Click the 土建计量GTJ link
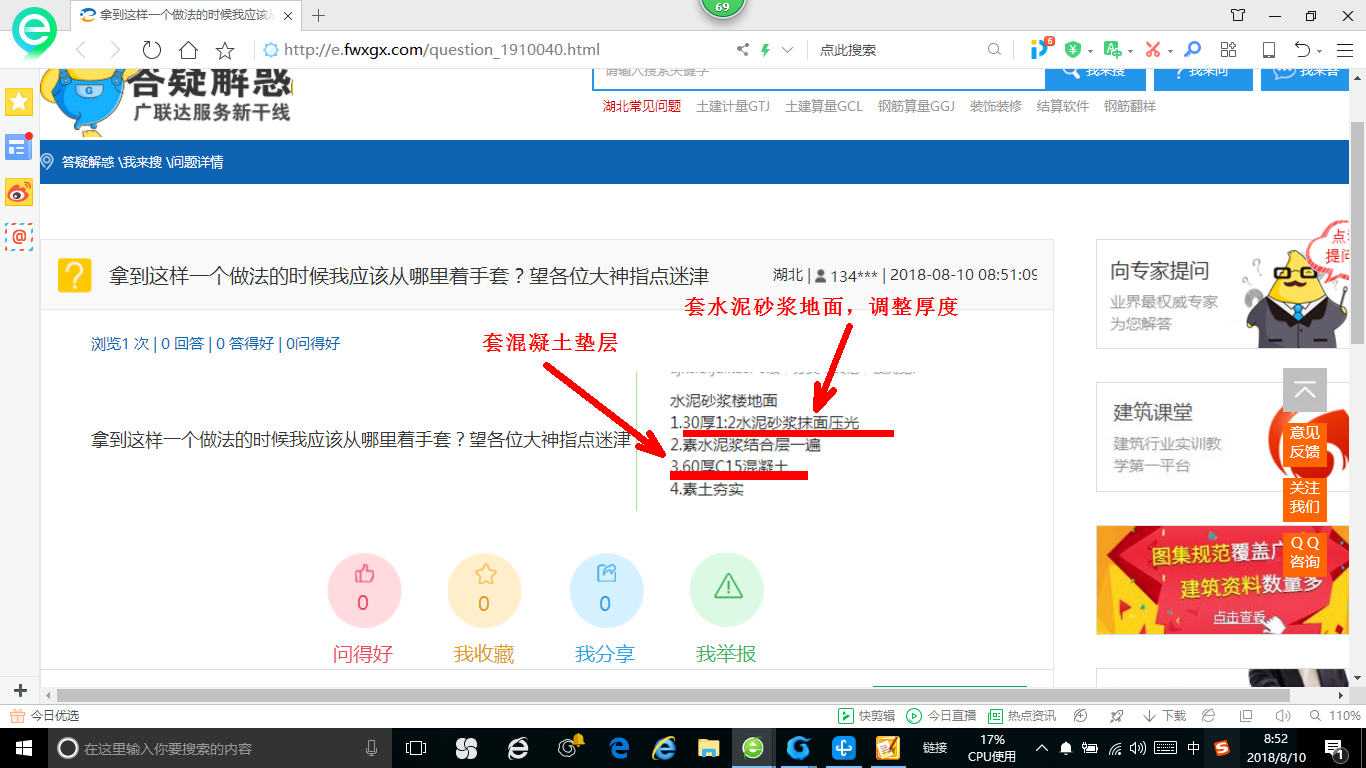1366x768 pixels. [733, 106]
